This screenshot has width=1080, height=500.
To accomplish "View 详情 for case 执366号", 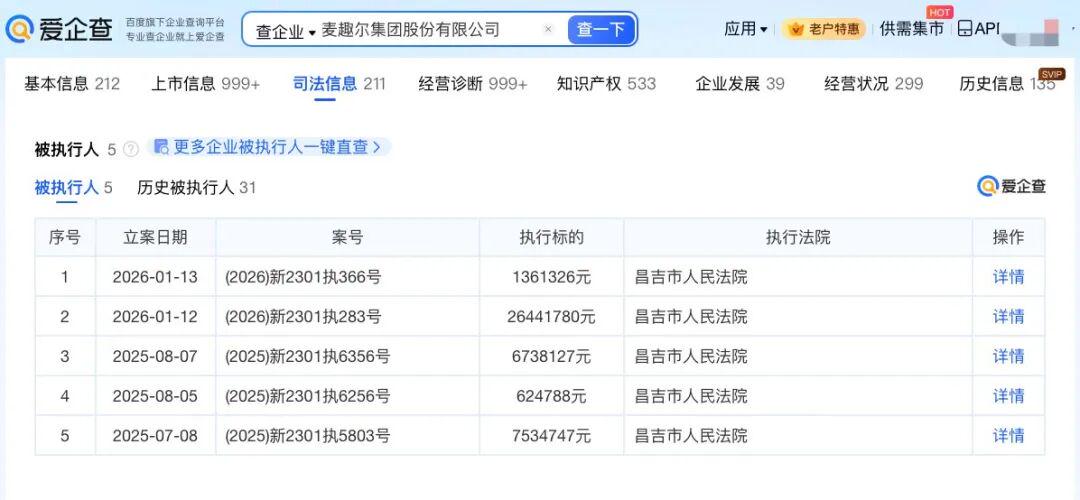I will point(1008,277).
